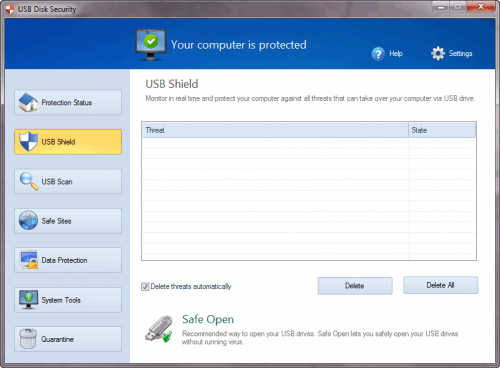Open the Quarantine section

coord(68,339)
